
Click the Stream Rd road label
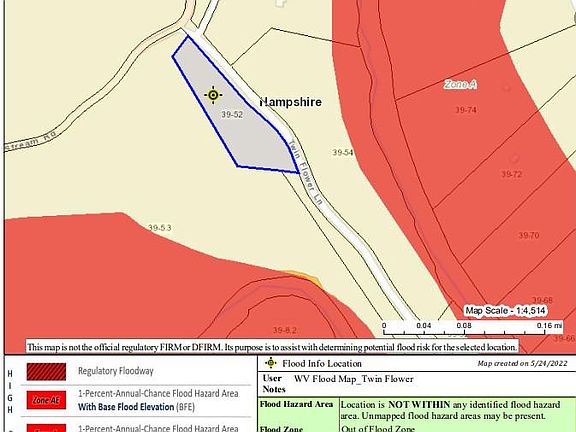[30, 141]
